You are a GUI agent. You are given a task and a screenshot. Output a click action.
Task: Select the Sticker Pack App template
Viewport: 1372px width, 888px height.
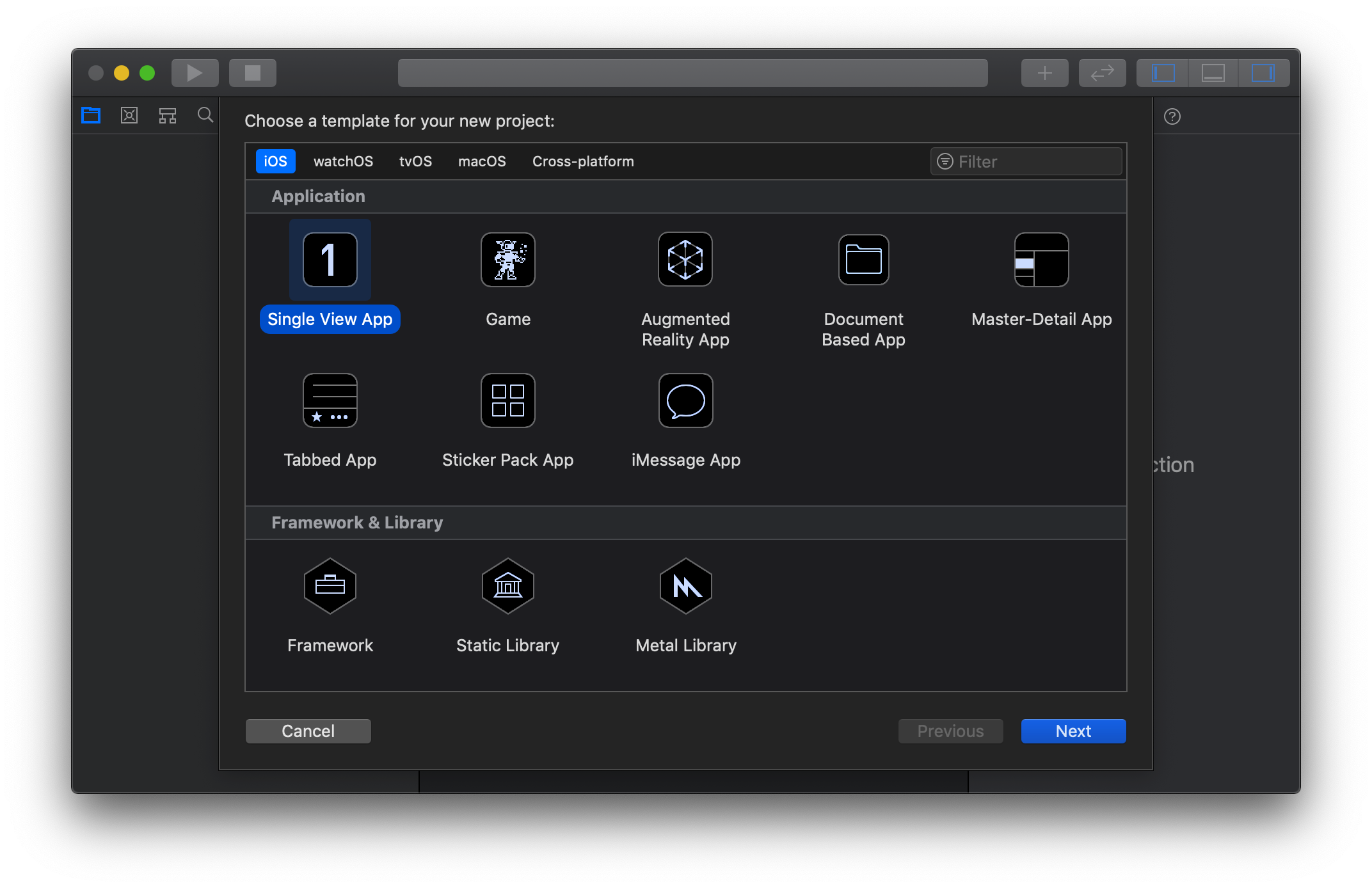[507, 400]
